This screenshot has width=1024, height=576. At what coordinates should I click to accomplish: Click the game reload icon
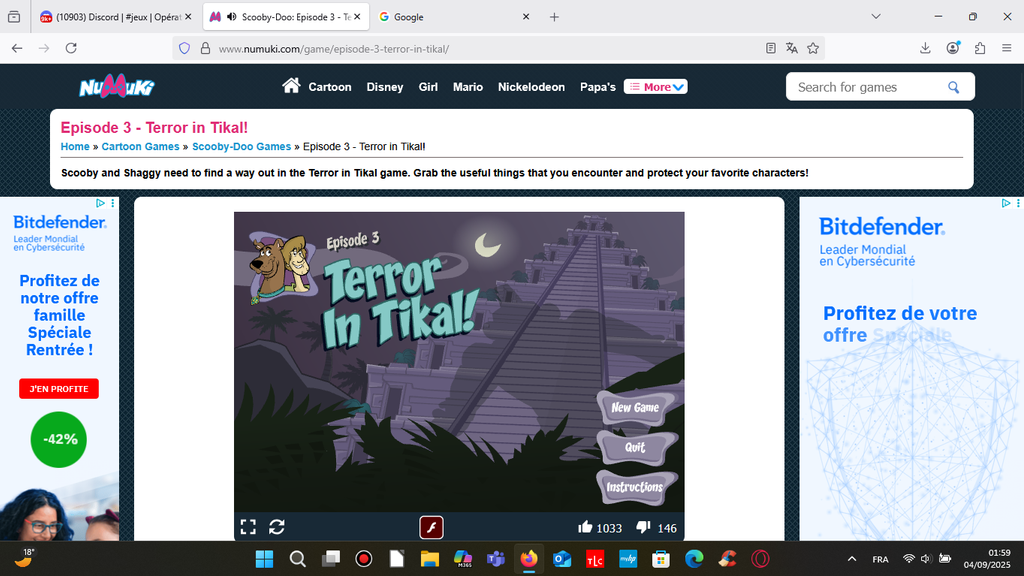(x=277, y=527)
